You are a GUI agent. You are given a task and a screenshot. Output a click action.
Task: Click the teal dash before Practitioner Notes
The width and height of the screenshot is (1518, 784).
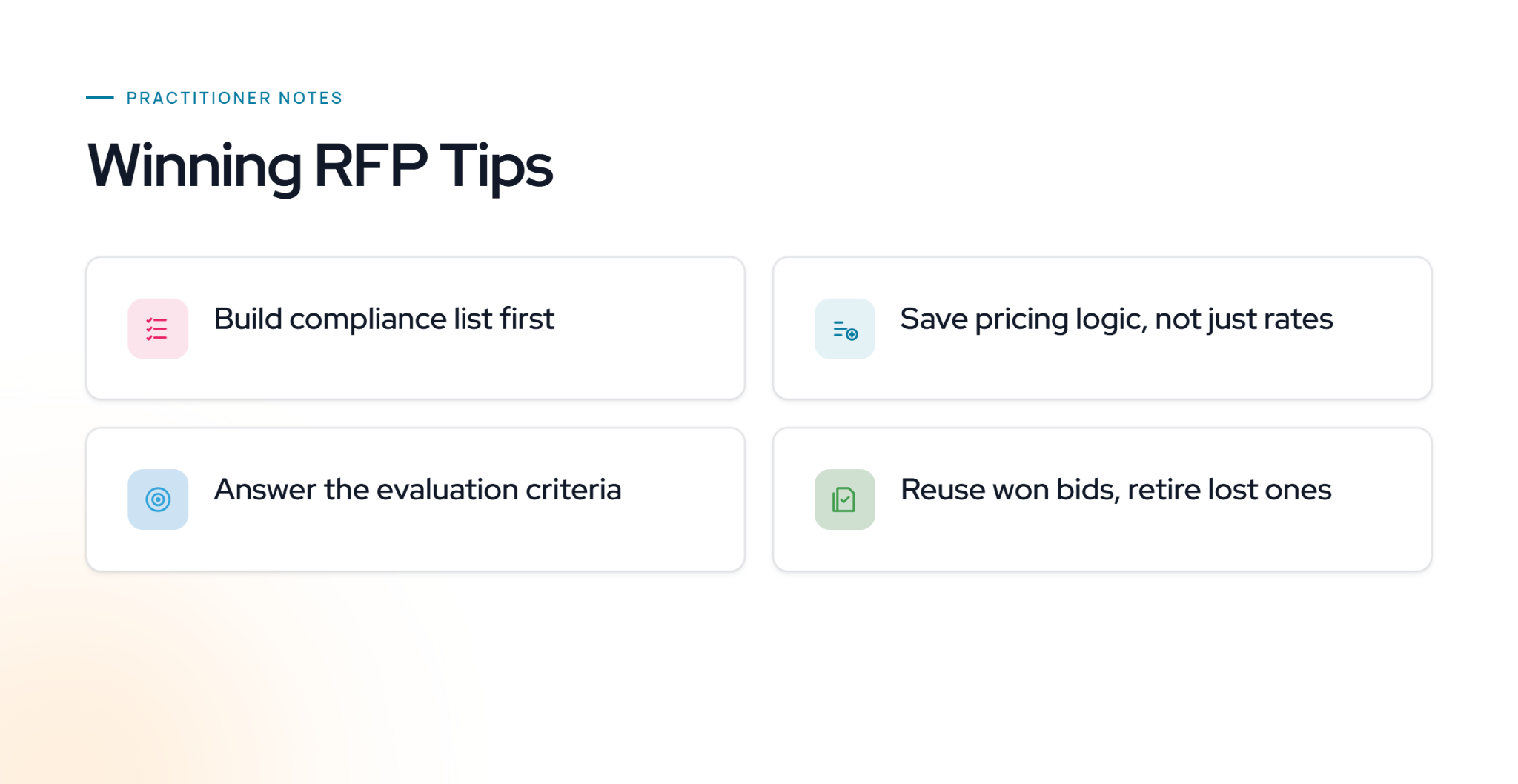point(99,97)
